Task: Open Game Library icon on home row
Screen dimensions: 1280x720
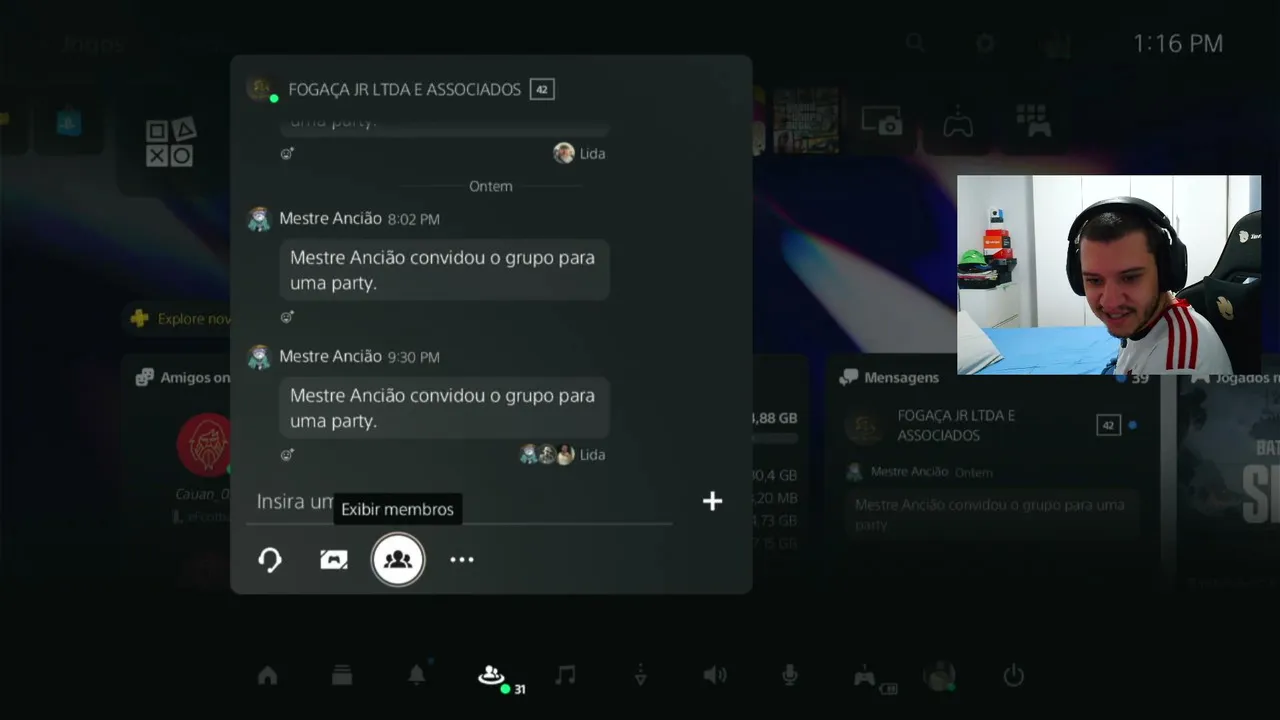Action: coord(1034,122)
